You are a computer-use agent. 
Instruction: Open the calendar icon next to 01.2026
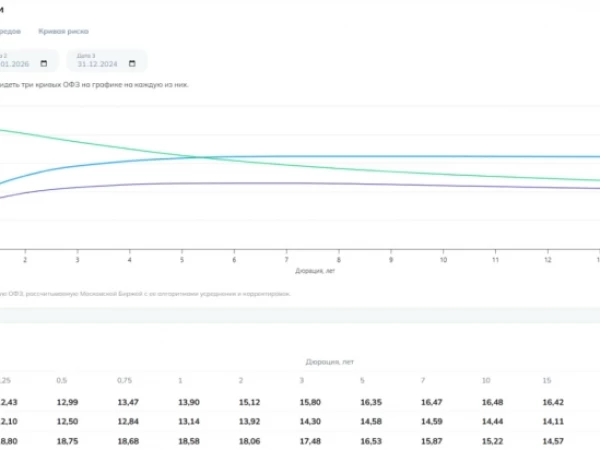(44, 64)
